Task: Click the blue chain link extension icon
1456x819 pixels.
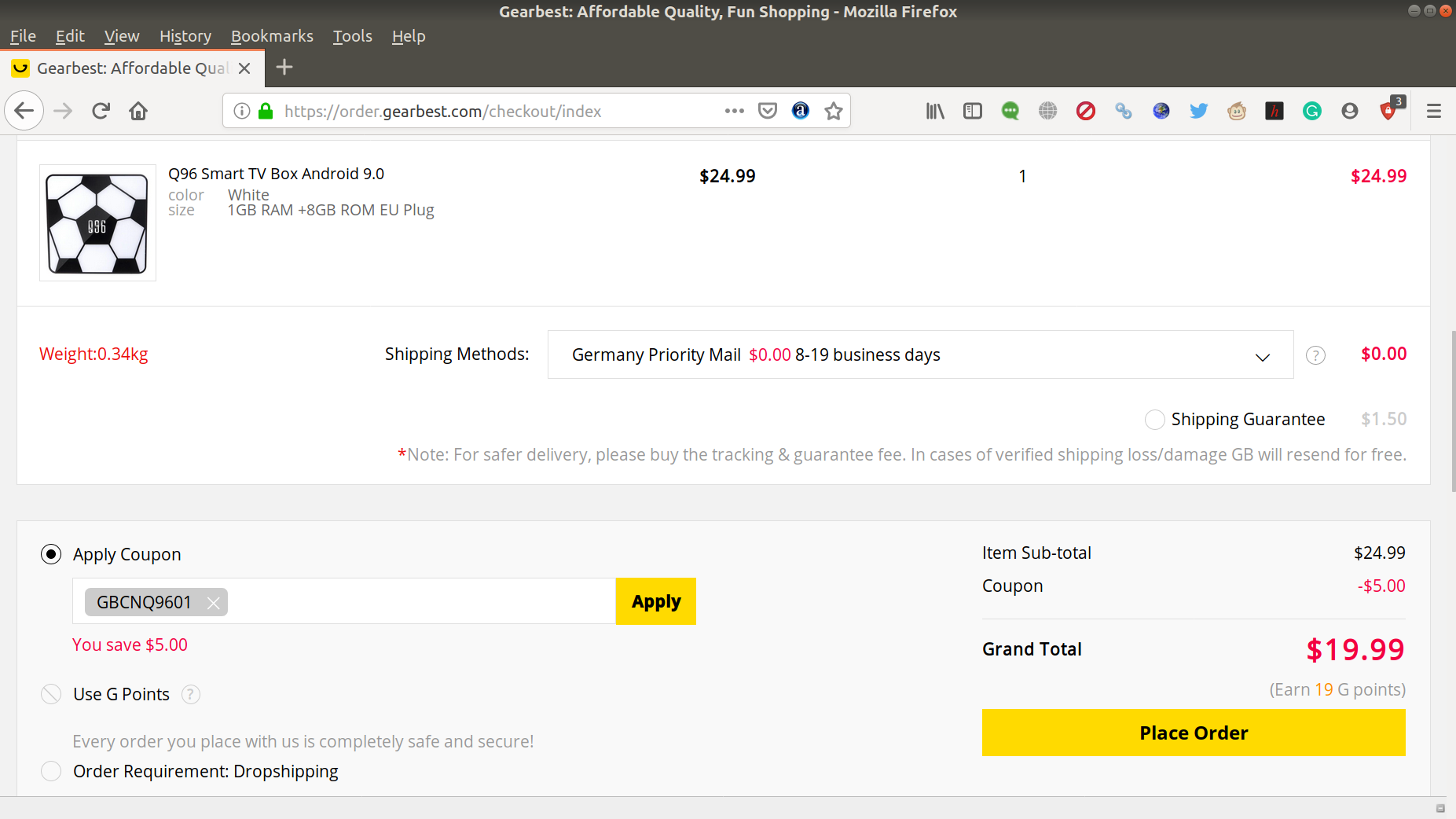Action: [1124, 111]
